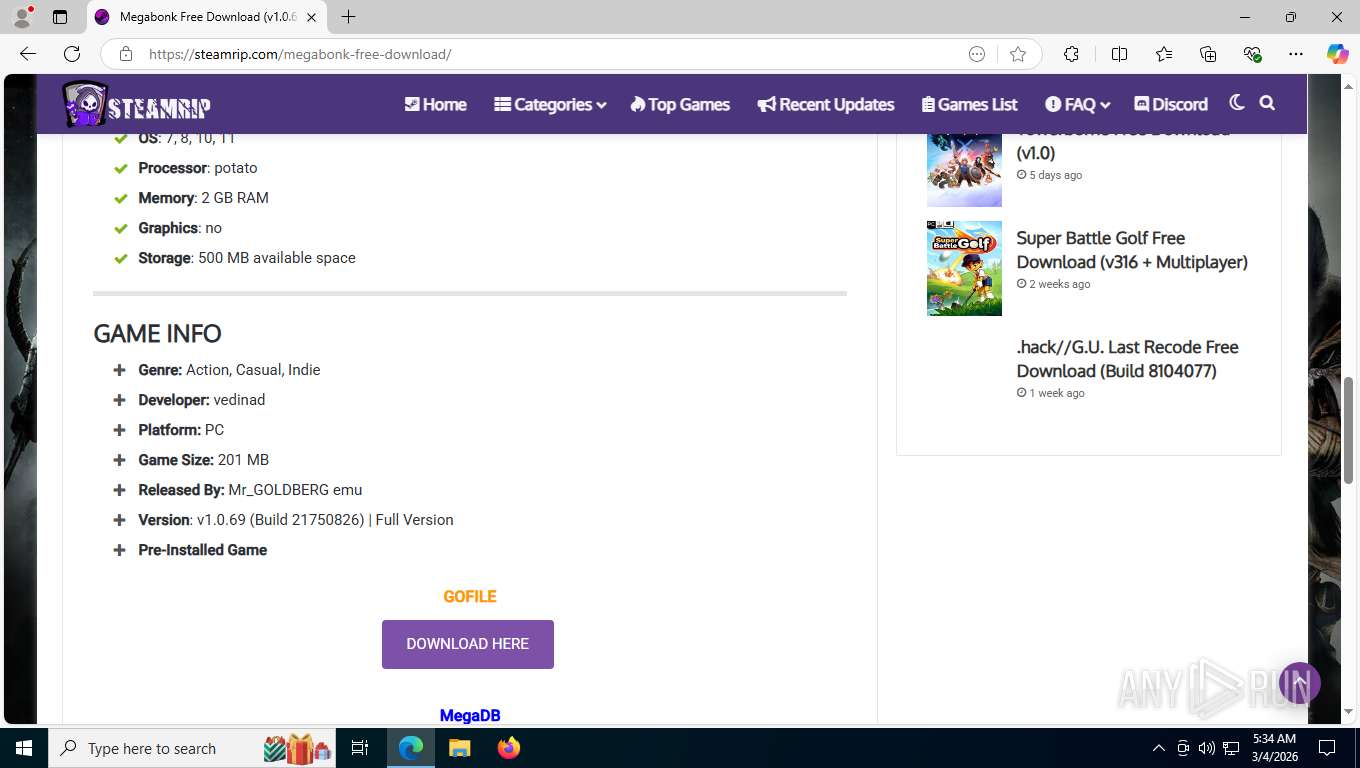Click the SteamRIP logo
Viewport: 1360px width, 768px height.
point(136,104)
